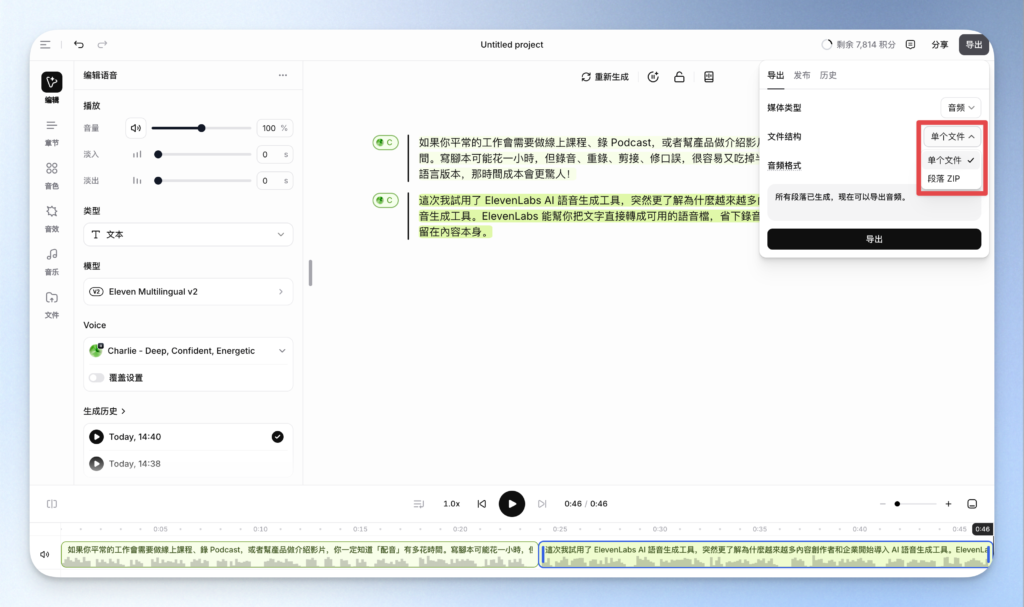Screen dimensions: 1024x607
Task: Mute volume with the speaker icon in the playback section
Action: point(136,128)
